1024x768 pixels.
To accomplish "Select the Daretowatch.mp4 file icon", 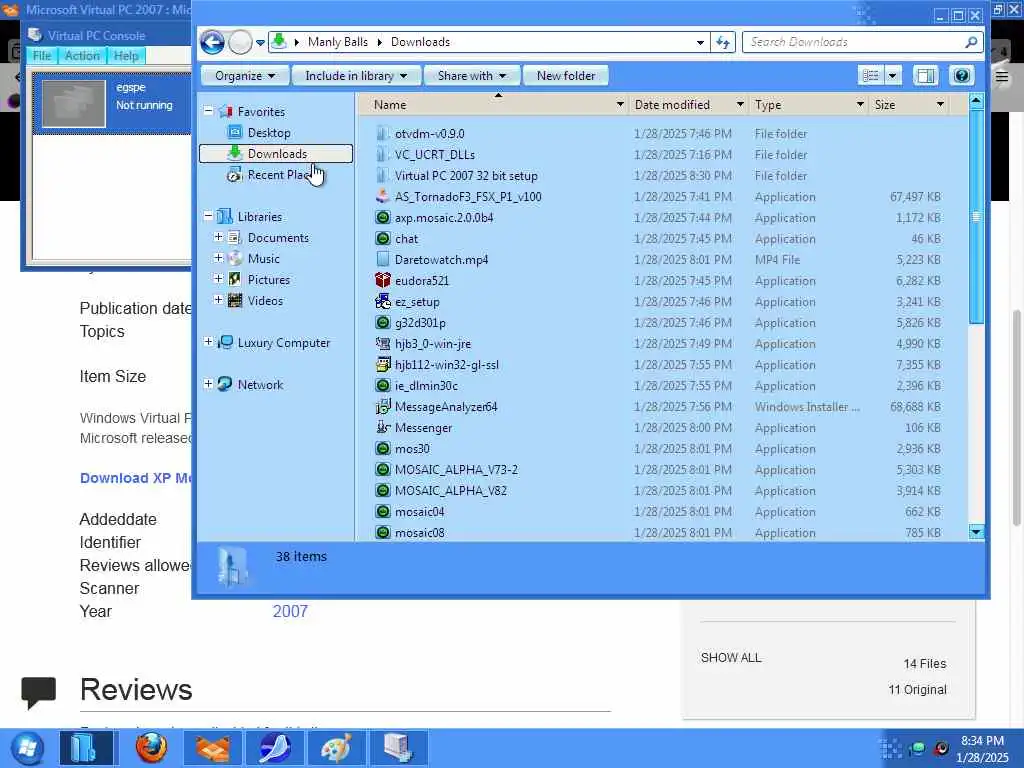I will pyautogui.click(x=383, y=259).
